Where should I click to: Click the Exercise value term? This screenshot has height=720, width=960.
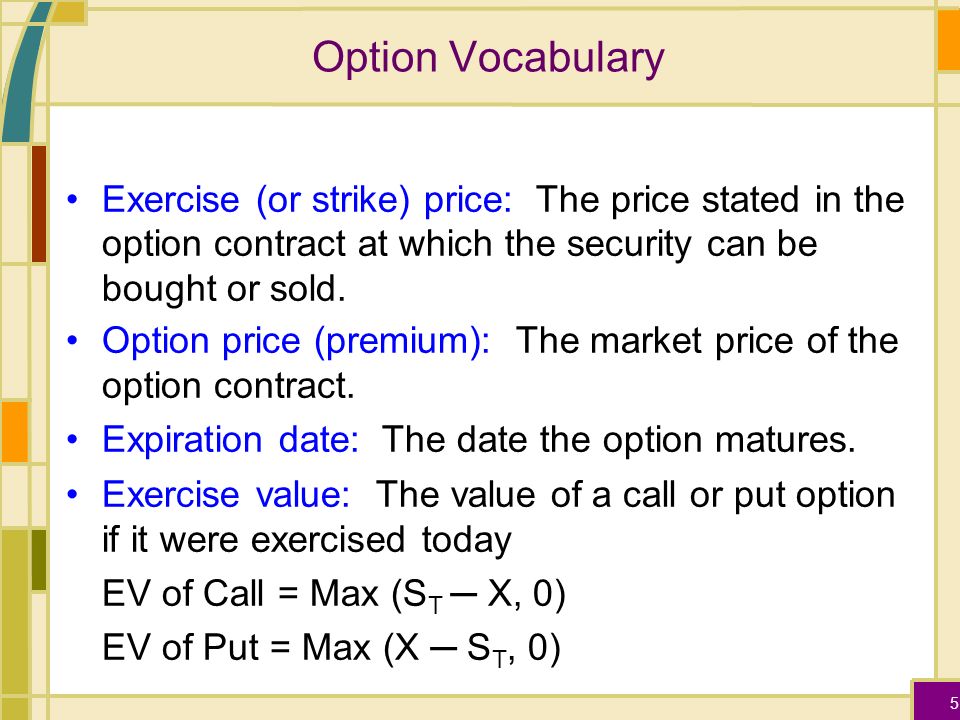pyautogui.click(x=226, y=494)
